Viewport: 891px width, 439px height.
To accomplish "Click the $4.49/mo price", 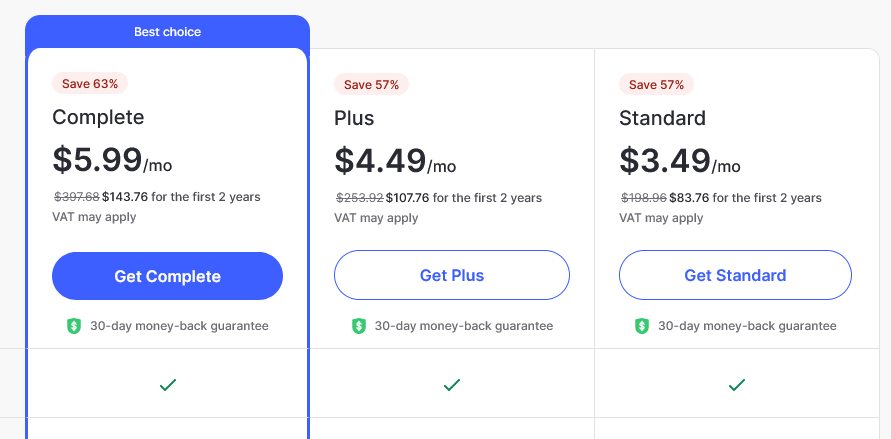I will [x=395, y=161].
